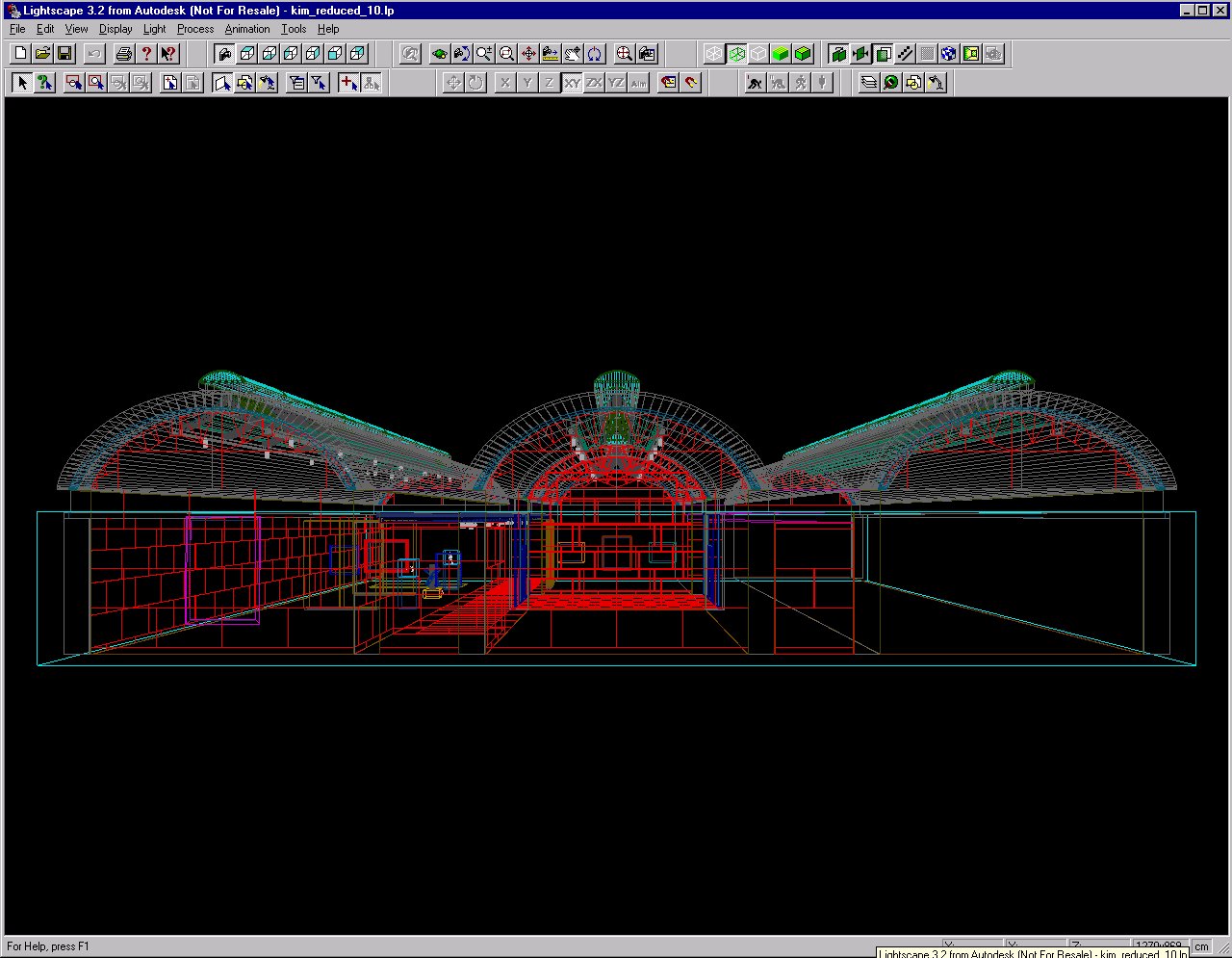Enable solid green shaded display mode
The width and height of the screenshot is (1232, 958).
pos(781,54)
